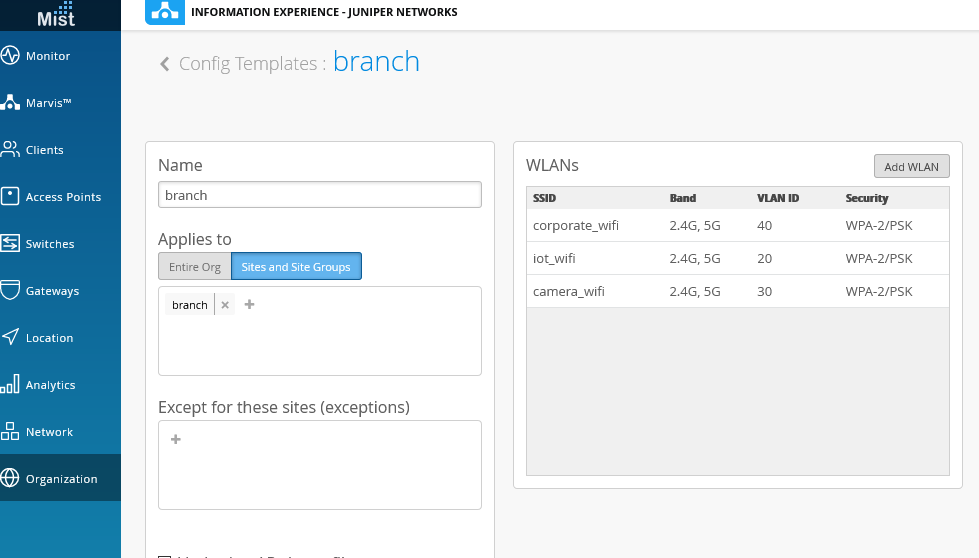Click the Switches icon in the sidebar

[11, 244]
